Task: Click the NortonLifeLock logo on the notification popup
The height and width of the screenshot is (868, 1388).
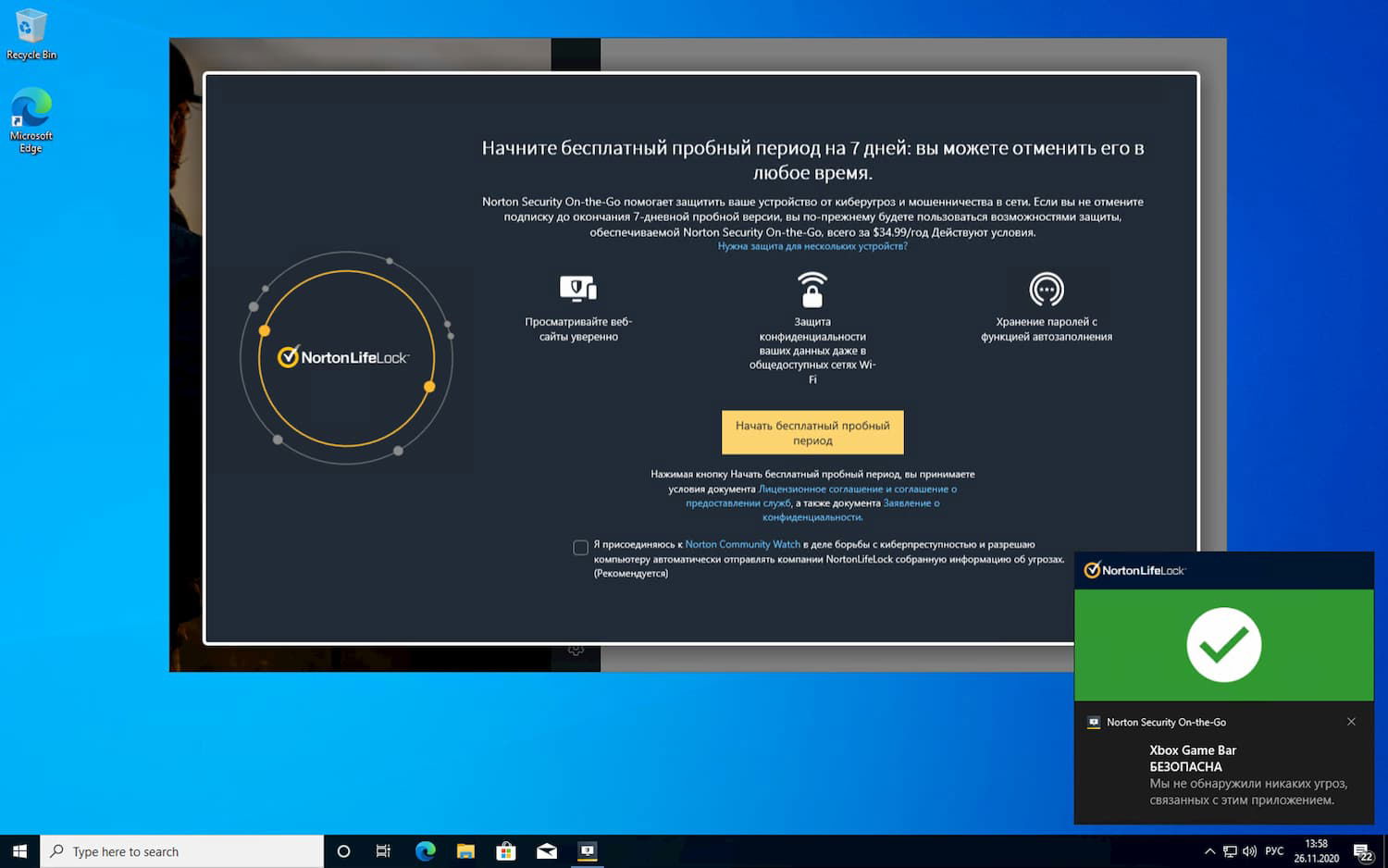Action: coord(1134,570)
